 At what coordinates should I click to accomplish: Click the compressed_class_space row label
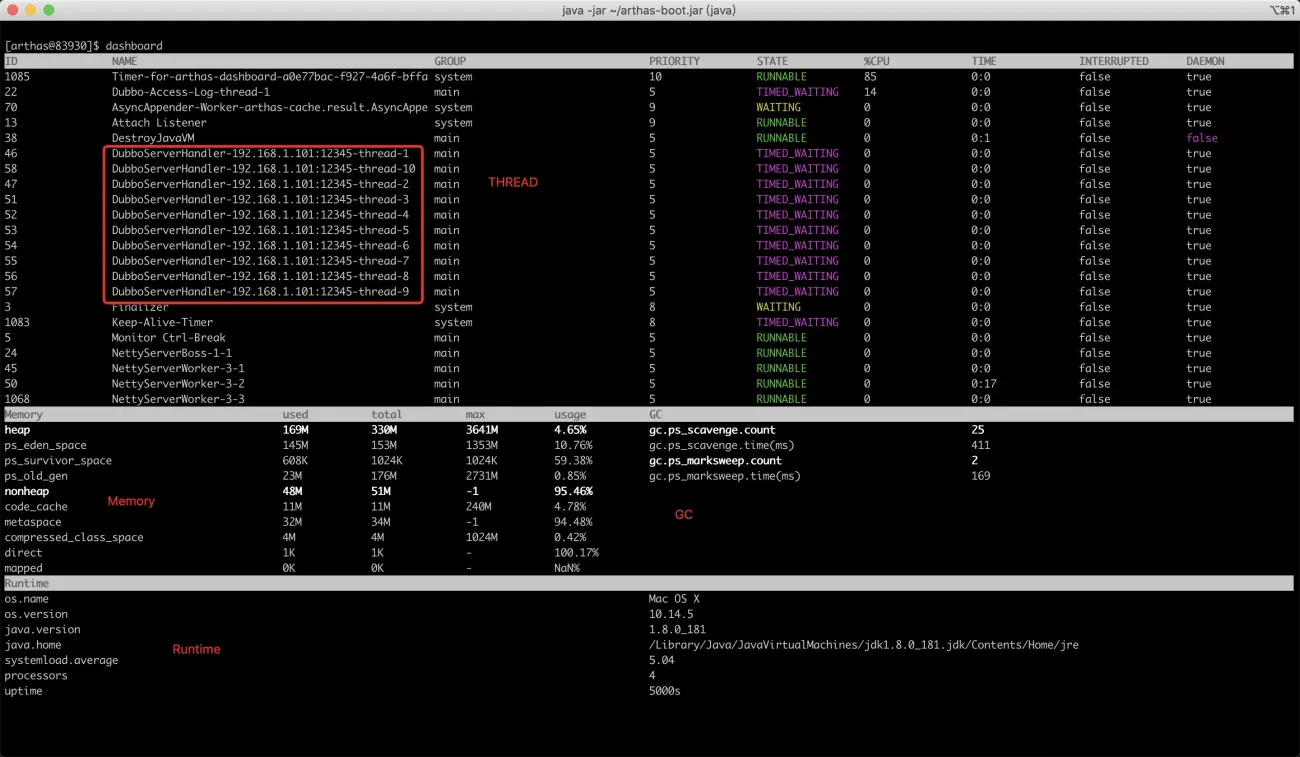click(74, 538)
